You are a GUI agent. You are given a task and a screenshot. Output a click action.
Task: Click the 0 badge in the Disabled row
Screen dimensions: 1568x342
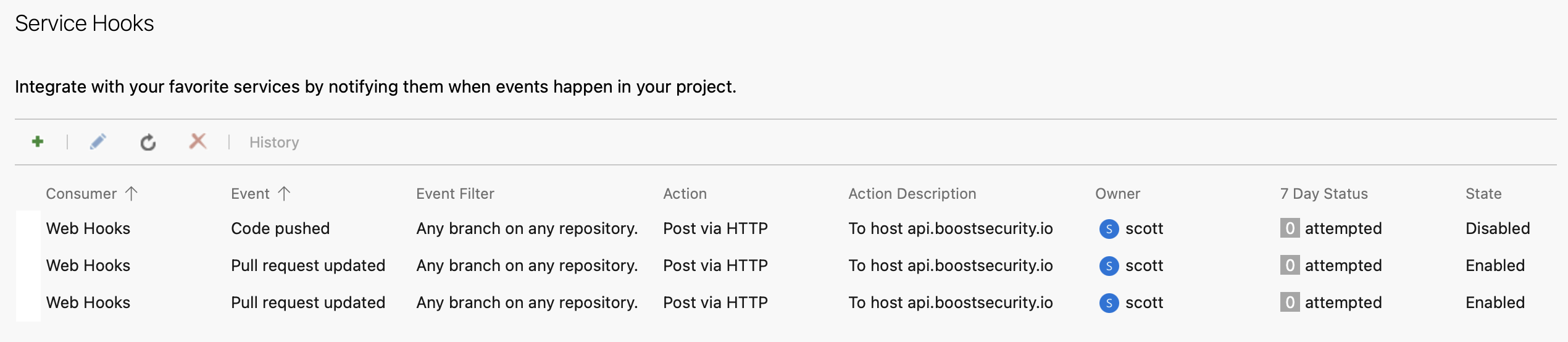click(1290, 228)
